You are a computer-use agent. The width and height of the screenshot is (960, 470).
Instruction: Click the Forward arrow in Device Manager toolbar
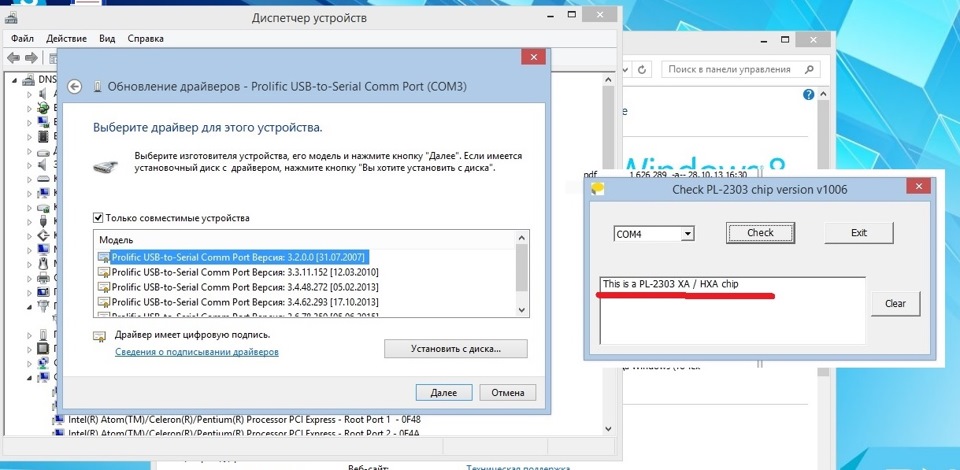point(31,58)
